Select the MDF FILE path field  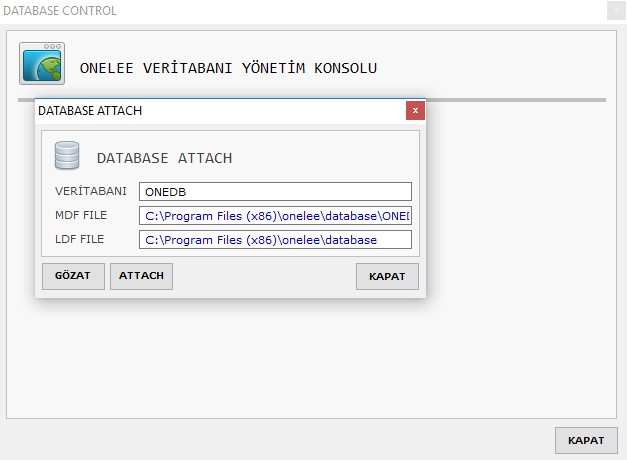[275, 216]
